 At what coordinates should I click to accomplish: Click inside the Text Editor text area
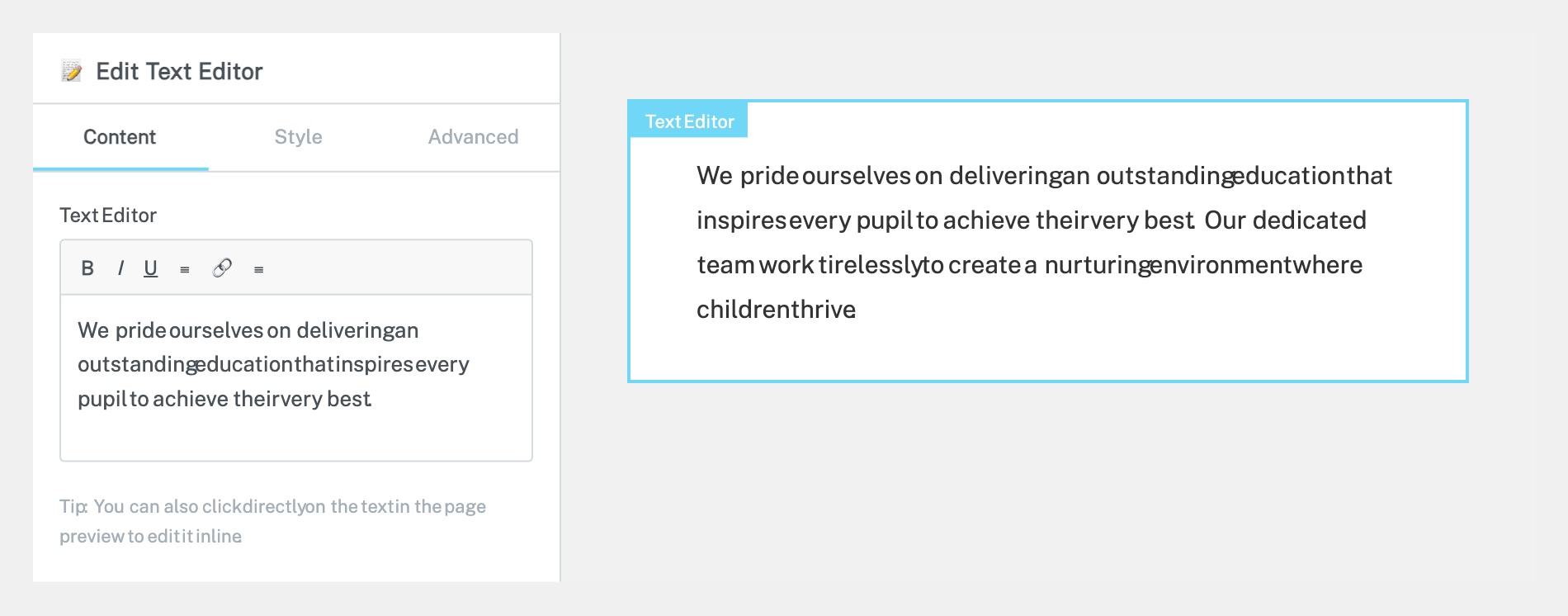tap(296, 377)
